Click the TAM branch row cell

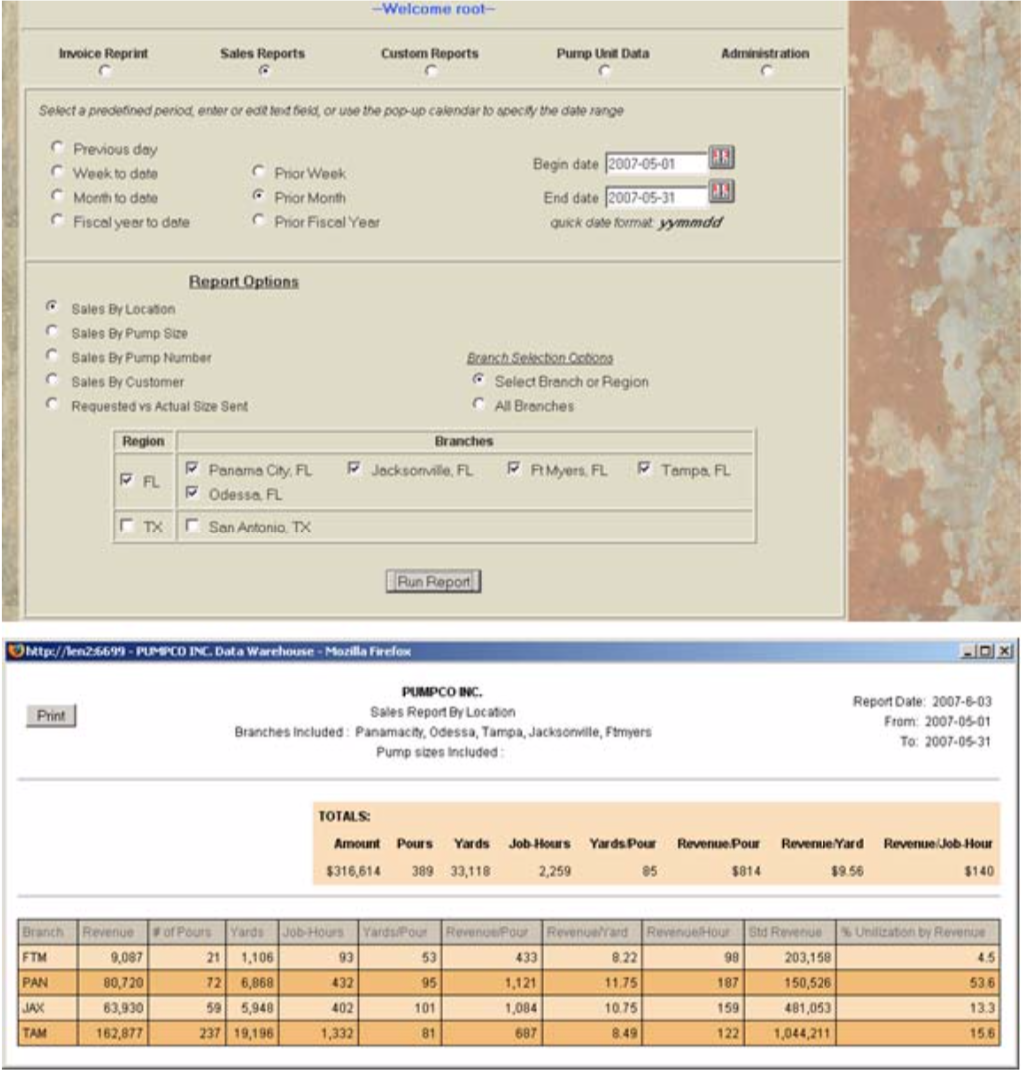pyautogui.click(x=48, y=1033)
